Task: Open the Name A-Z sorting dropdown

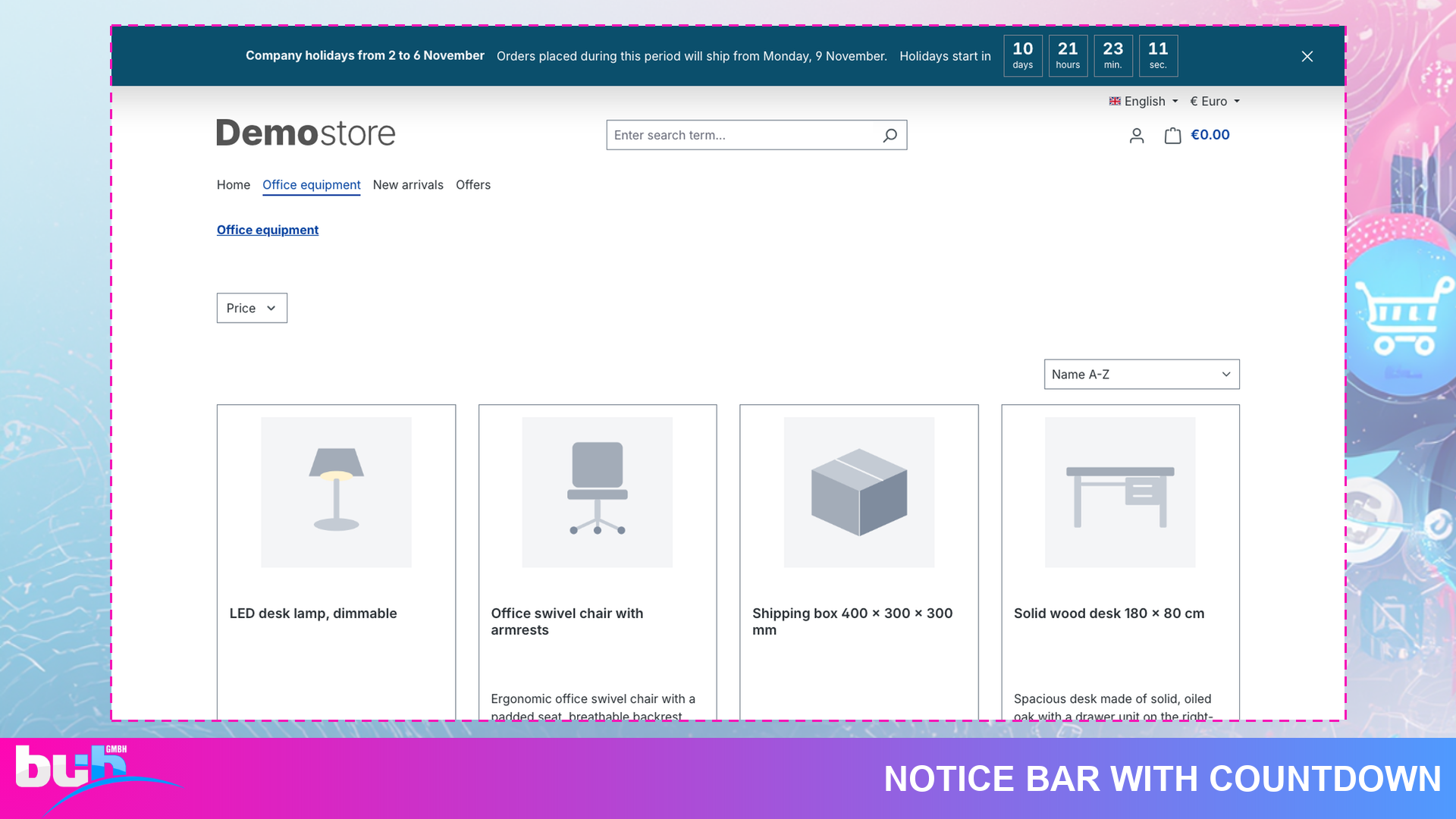Action: click(x=1141, y=375)
